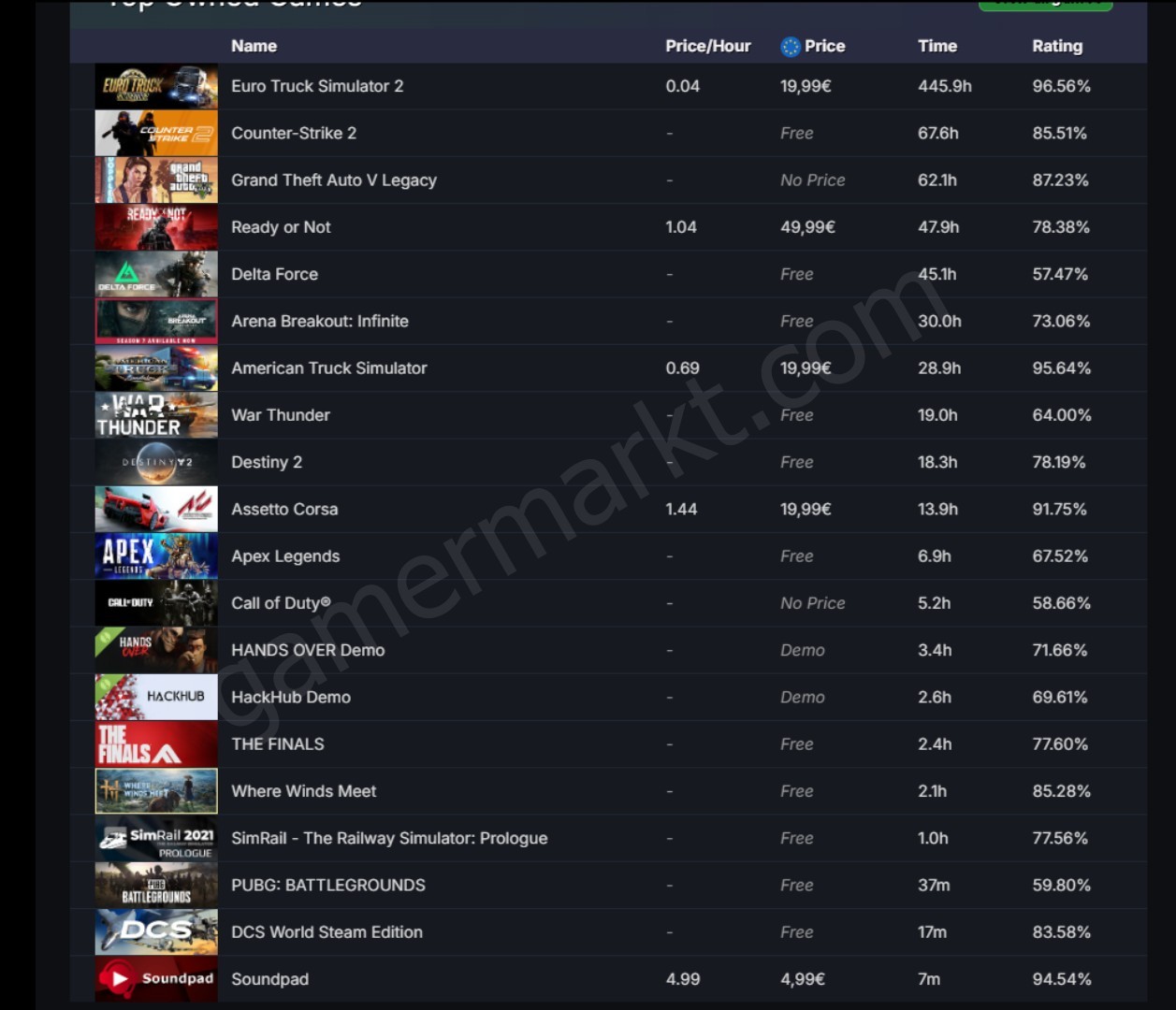Viewport: 1176px width, 1010px height.
Task: Sort the table by Price column header
Action: pyautogui.click(x=824, y=46)
